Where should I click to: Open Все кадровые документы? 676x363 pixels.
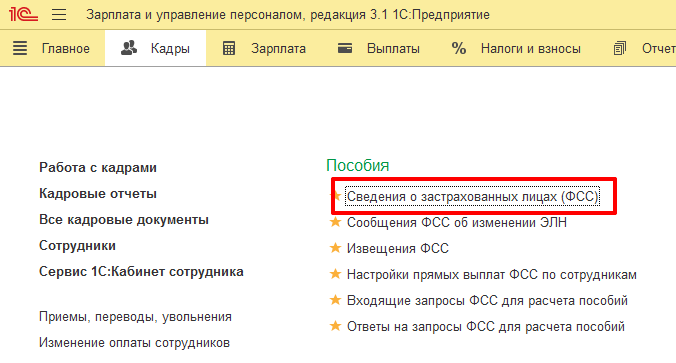click(x=124, y=219)
